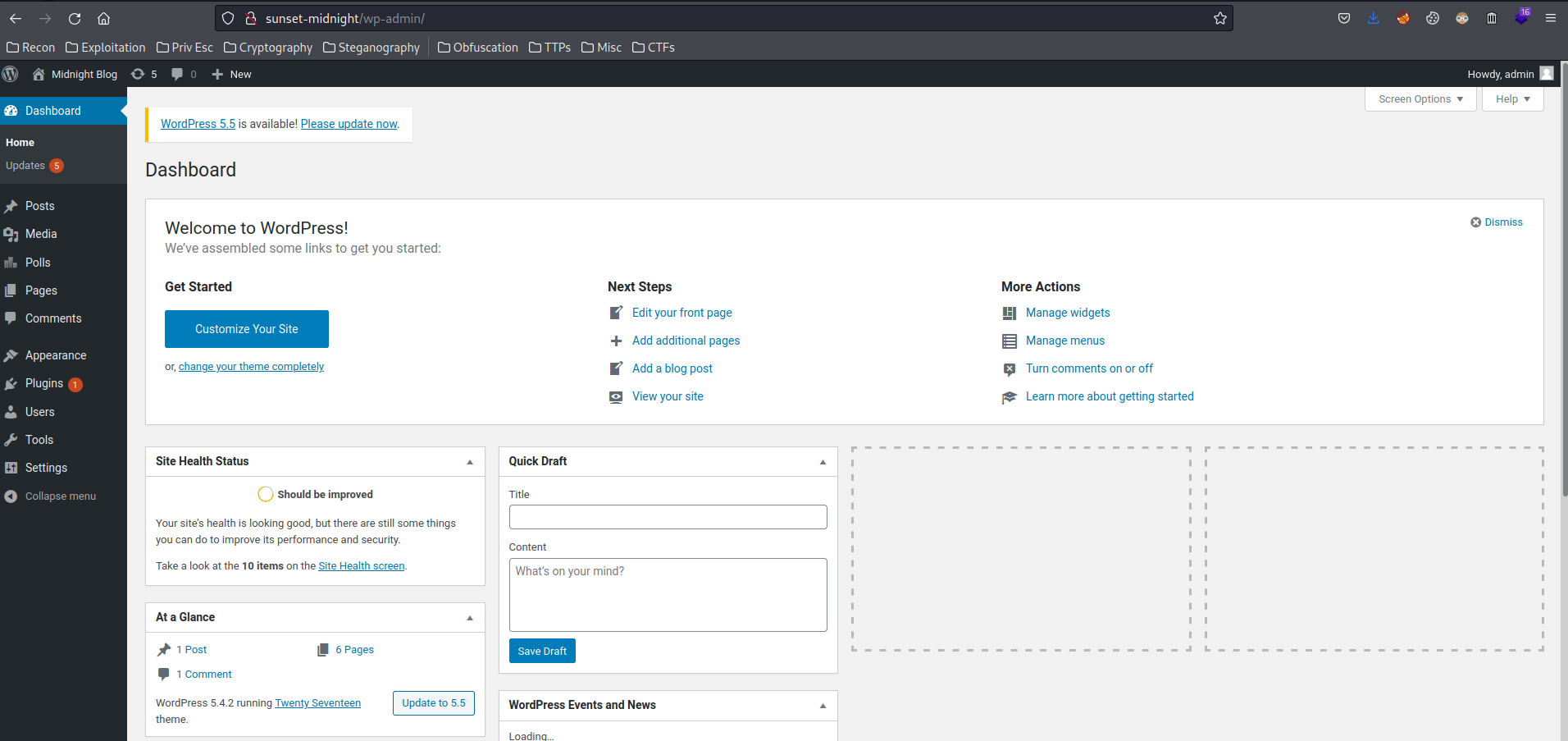Open the Site Health screen link

pyautogui.click(x=362, y=566)
